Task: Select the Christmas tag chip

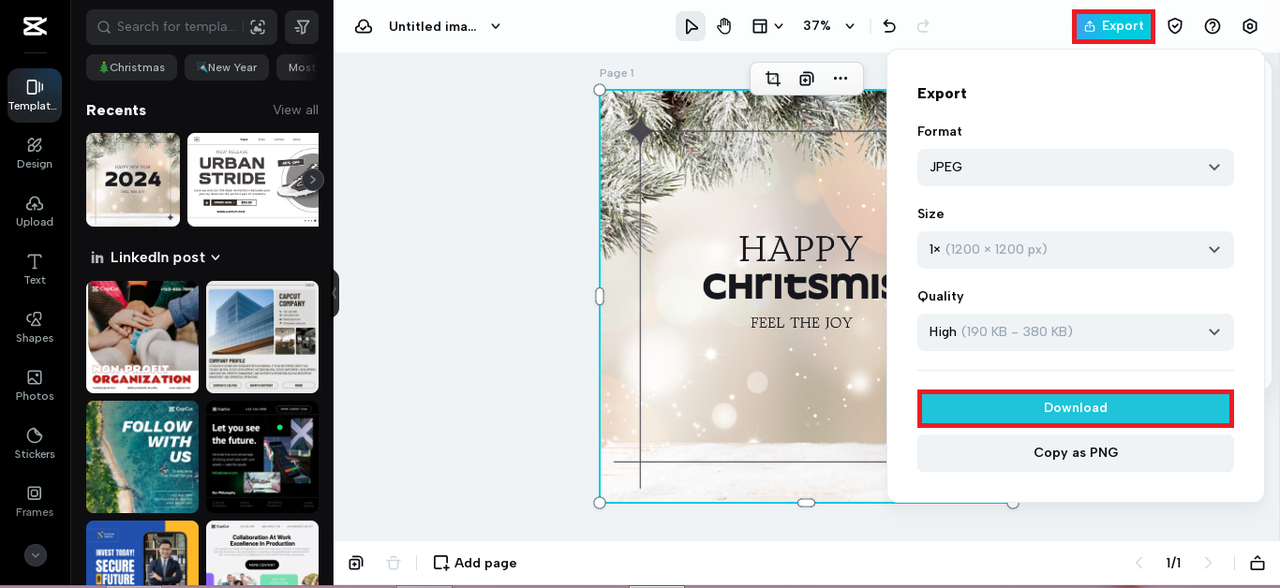Action: point(131,67)
